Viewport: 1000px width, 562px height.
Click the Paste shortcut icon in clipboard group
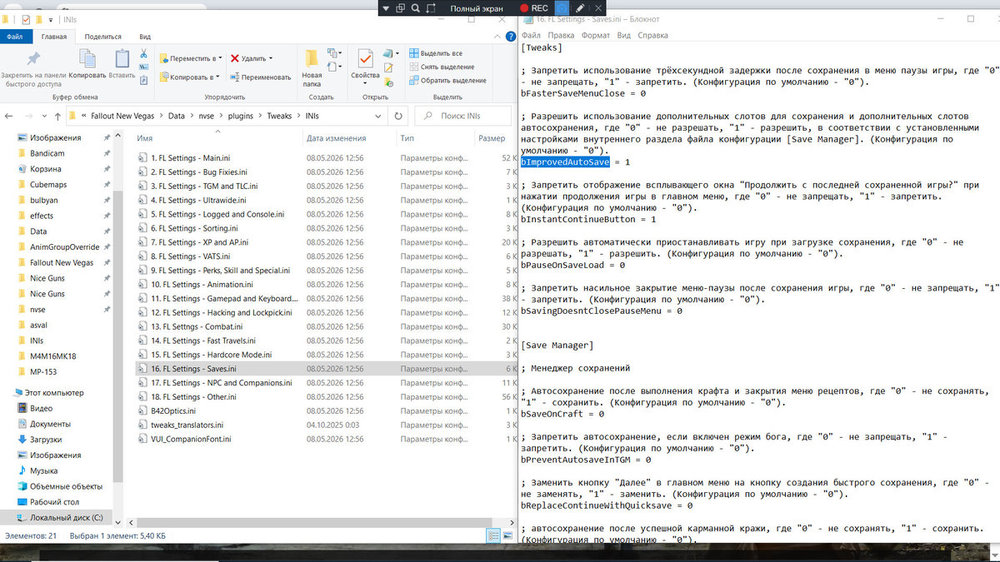coord(143,80)
